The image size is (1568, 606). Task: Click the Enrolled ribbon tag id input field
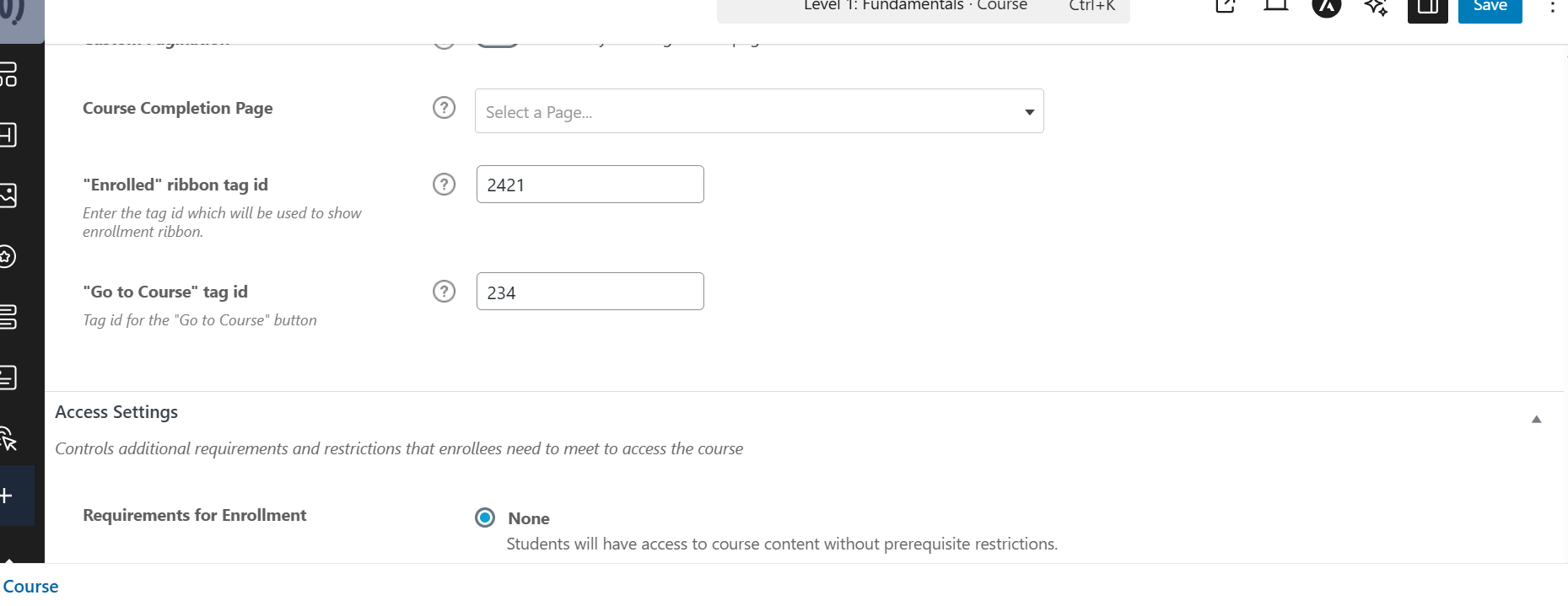pyautogui.click(x=590, y=185)
